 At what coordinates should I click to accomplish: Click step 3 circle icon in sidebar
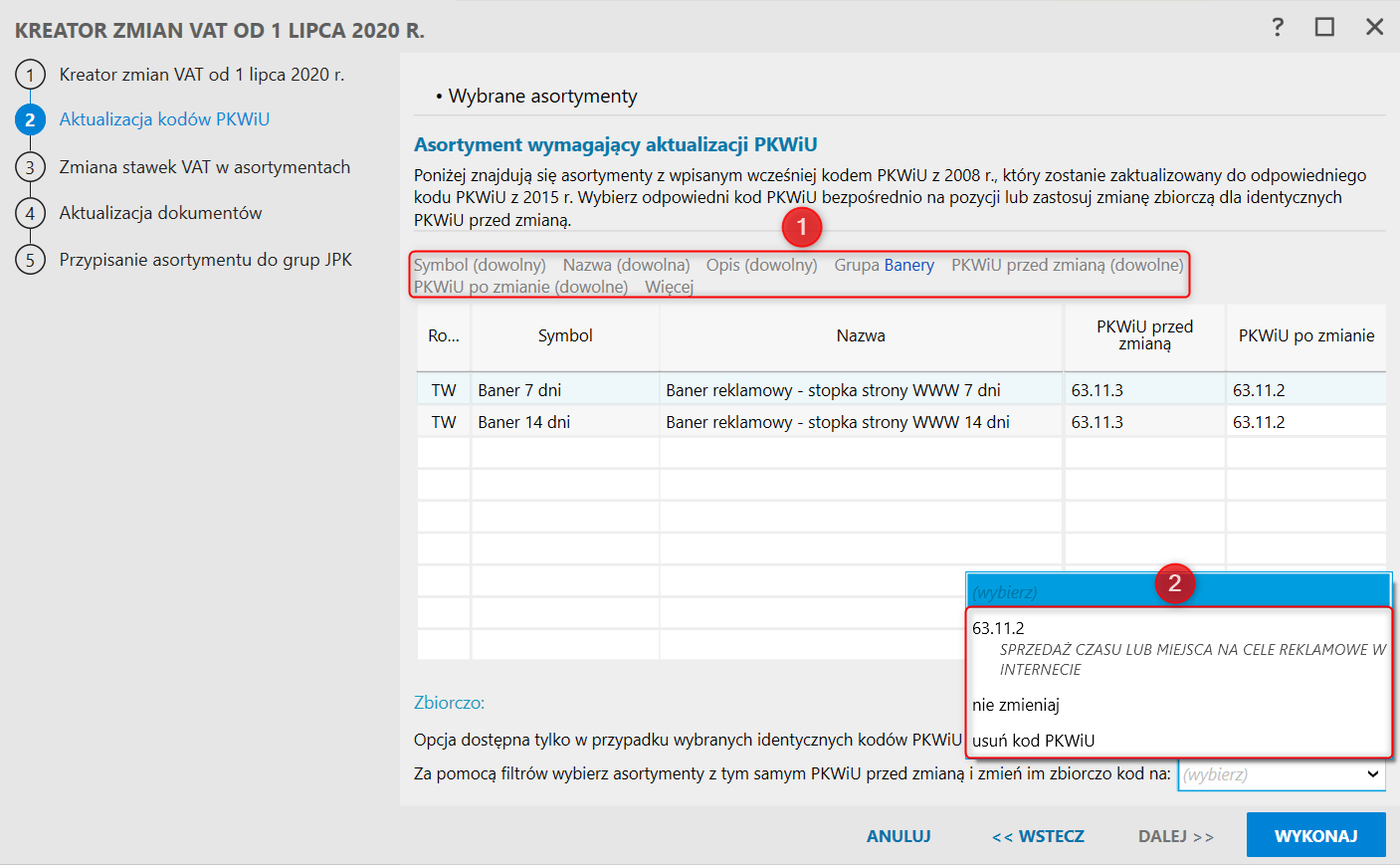click(x=30, y=167)
